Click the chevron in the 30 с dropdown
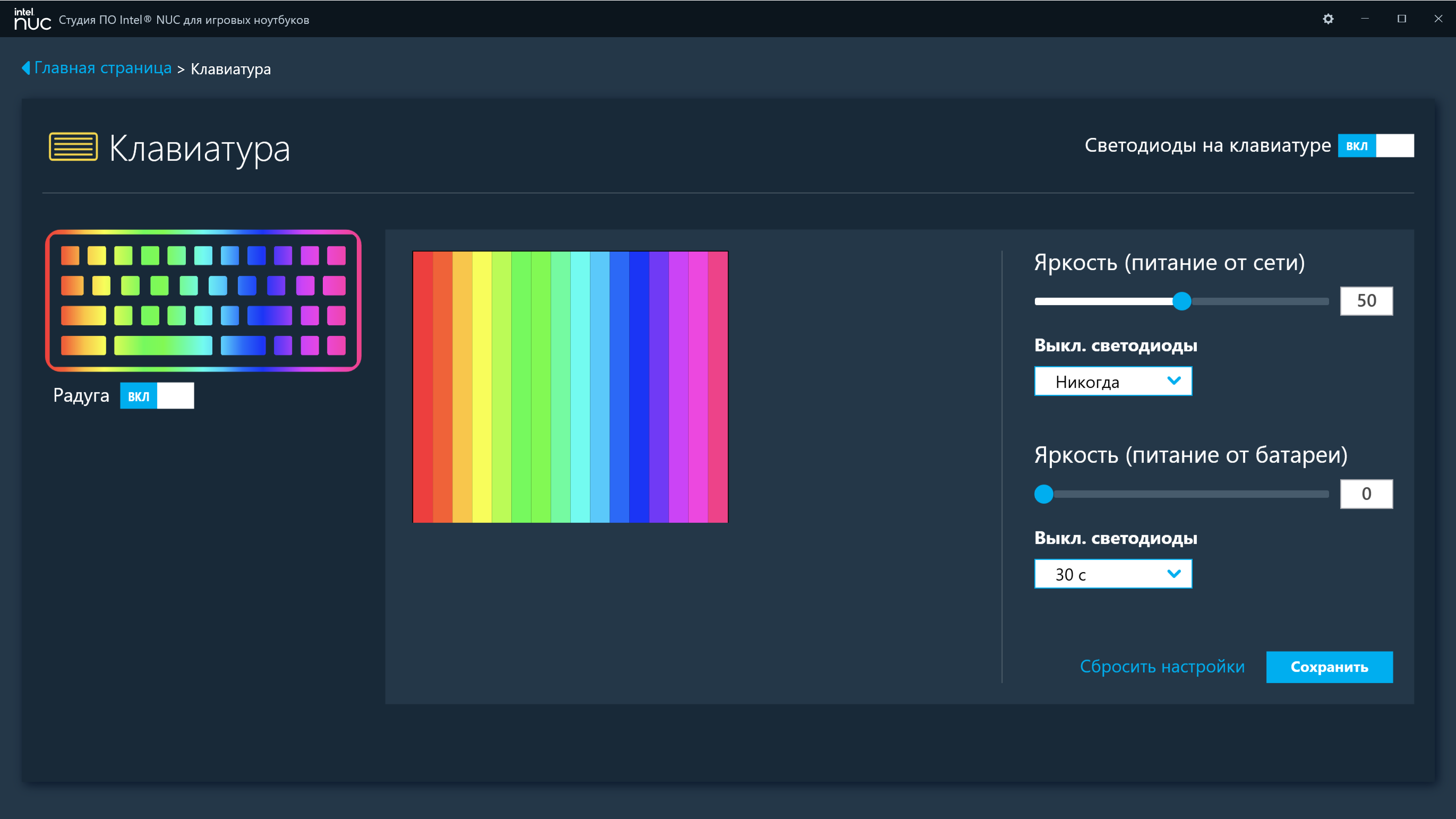This screenshot has height=819, width=1456. [1174, 574]
